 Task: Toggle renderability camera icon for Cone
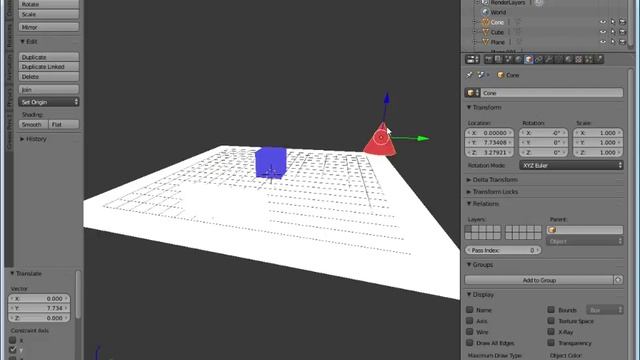pos(622,22)
